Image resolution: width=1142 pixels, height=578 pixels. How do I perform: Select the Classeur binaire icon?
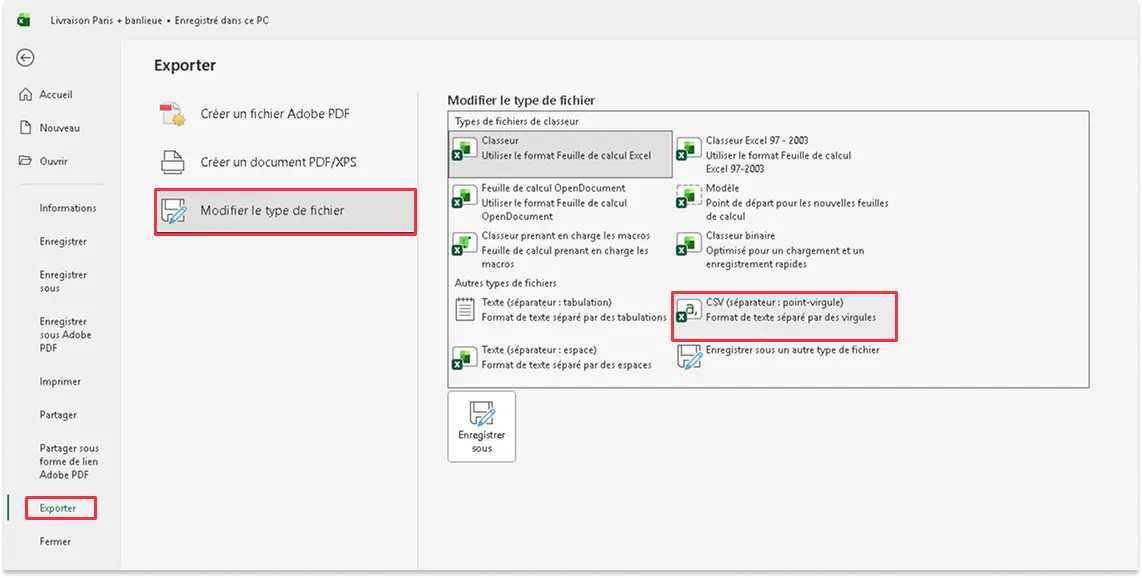[688, 243]
